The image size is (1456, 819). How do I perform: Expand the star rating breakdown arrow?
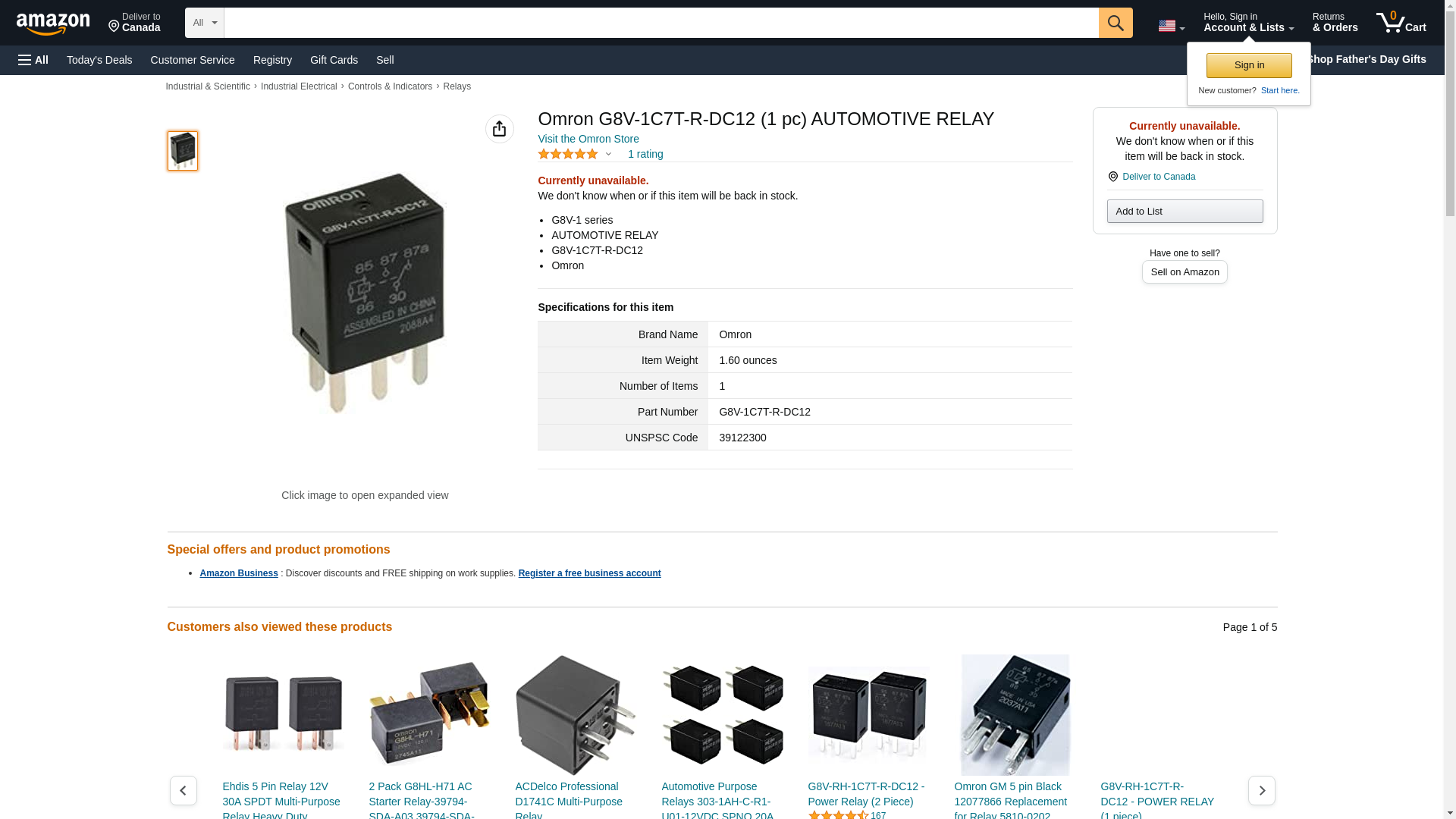608,155
